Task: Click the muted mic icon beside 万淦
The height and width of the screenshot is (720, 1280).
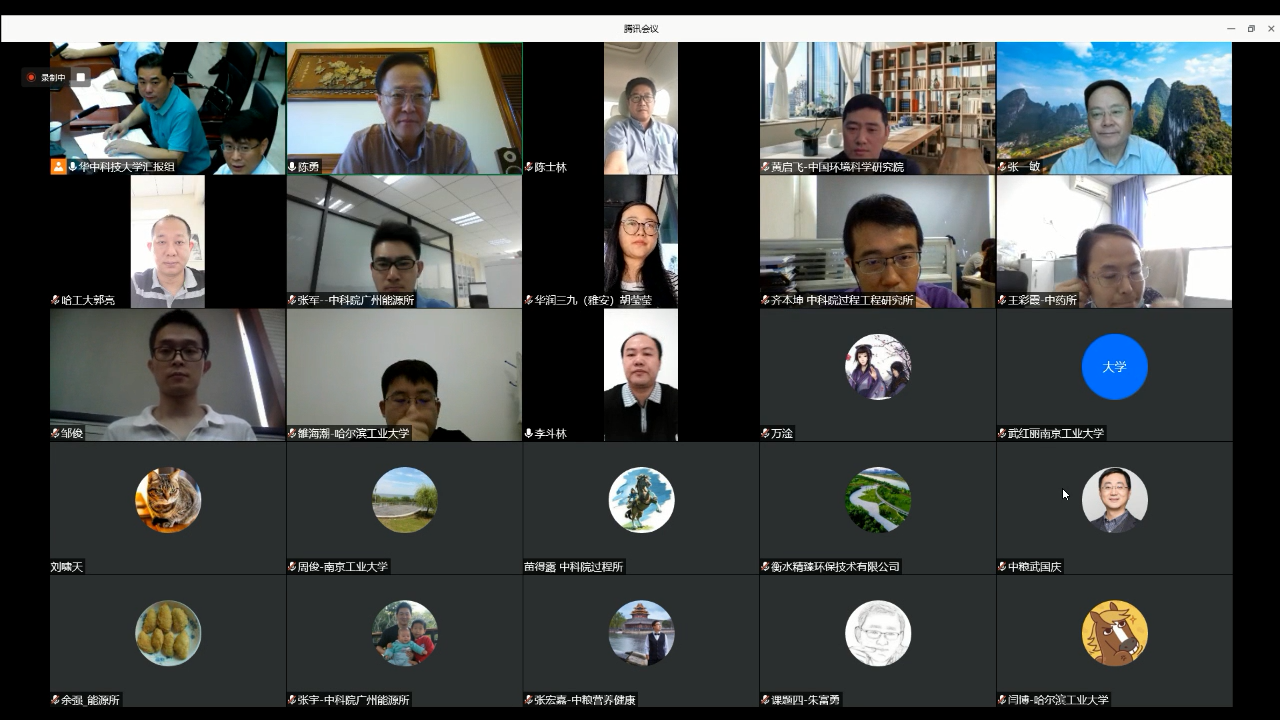Action: pos(765,433)
